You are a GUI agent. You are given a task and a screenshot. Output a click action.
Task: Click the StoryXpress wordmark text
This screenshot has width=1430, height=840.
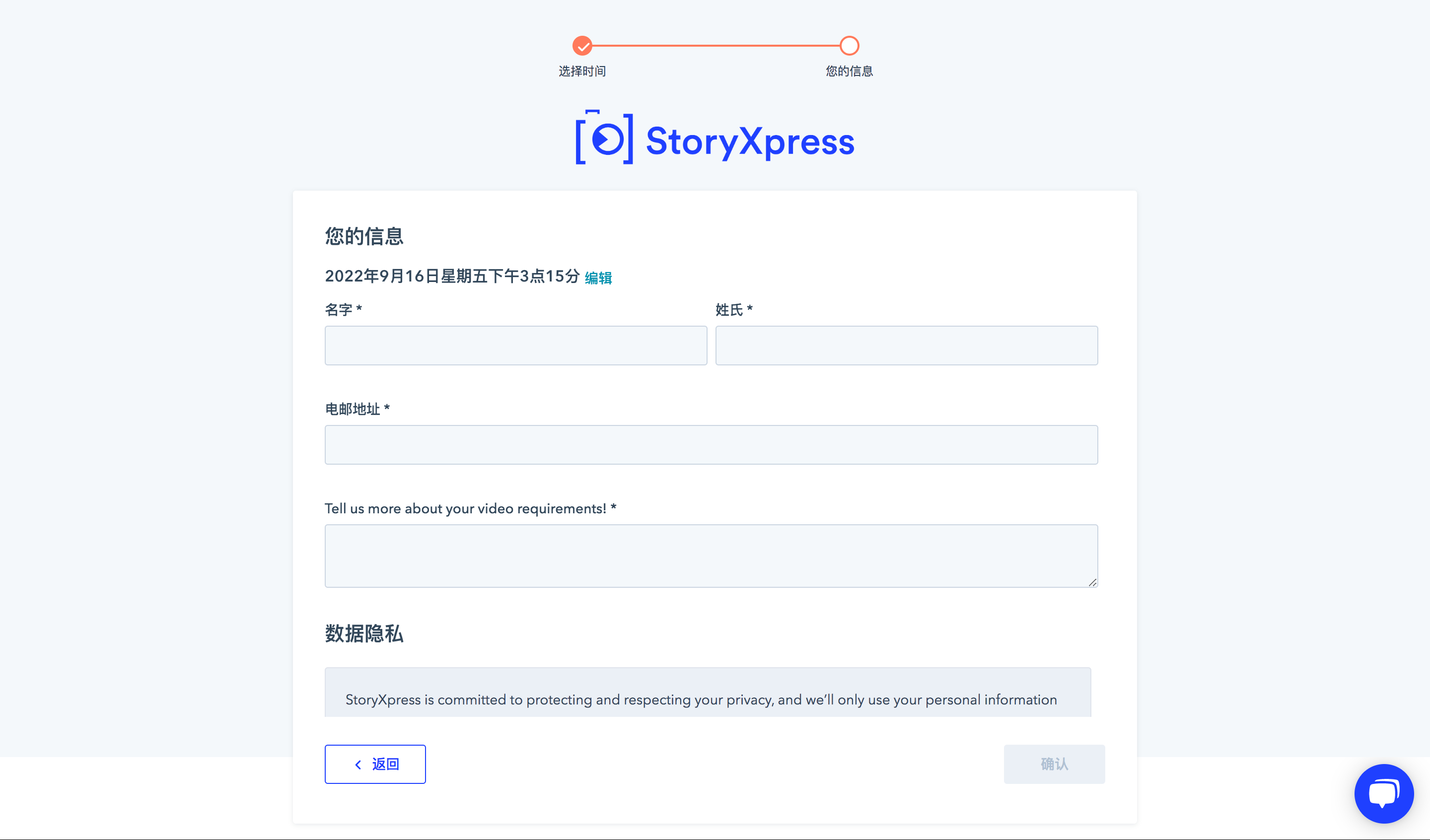click(x=750, y=141)
